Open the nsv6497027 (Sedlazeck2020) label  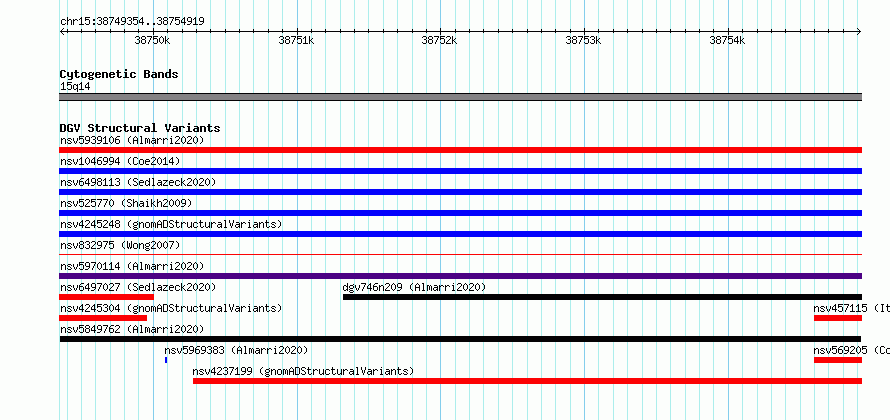[x=138, y=287]
